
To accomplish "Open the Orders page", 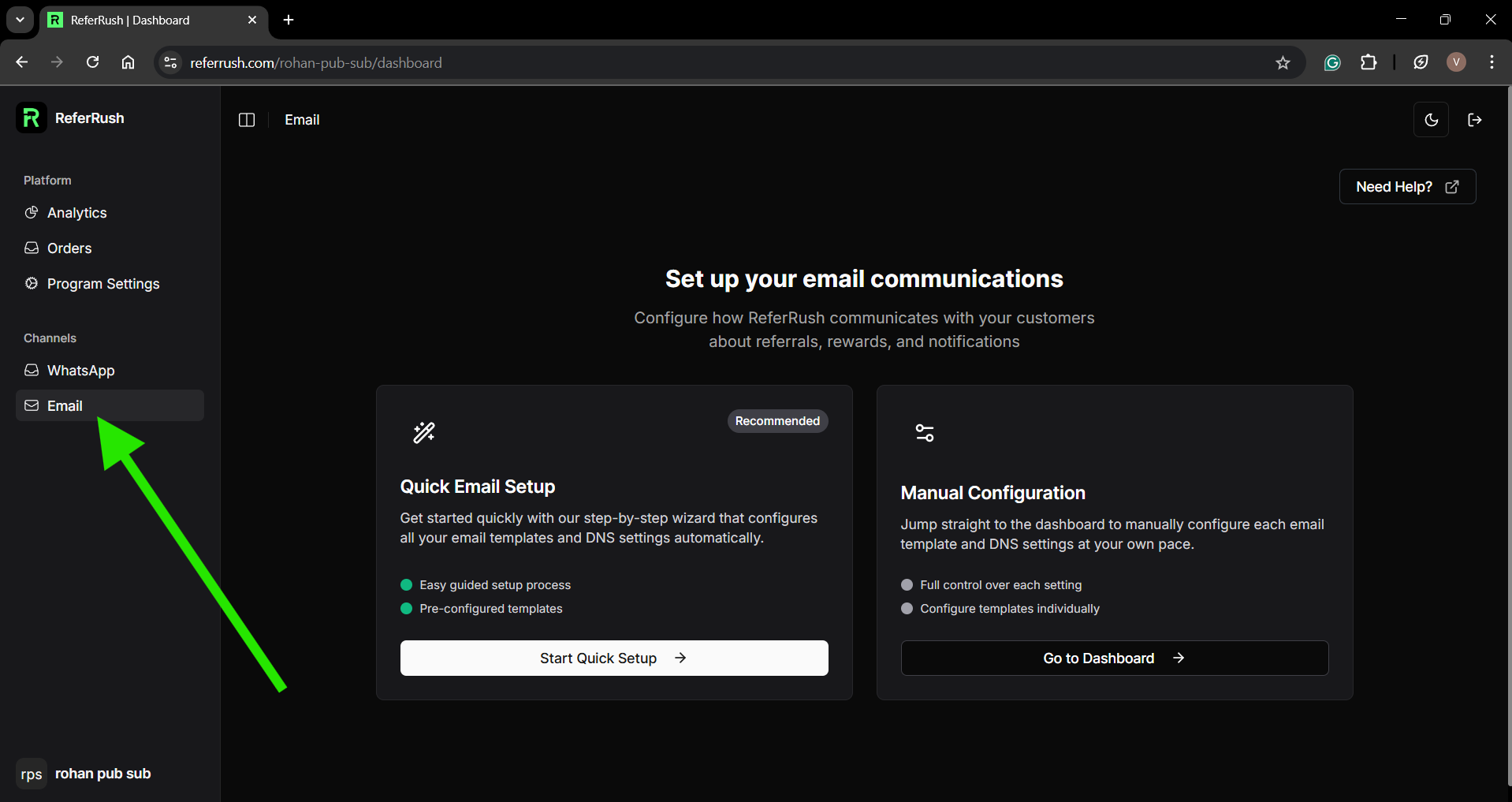I will point(110,248).
